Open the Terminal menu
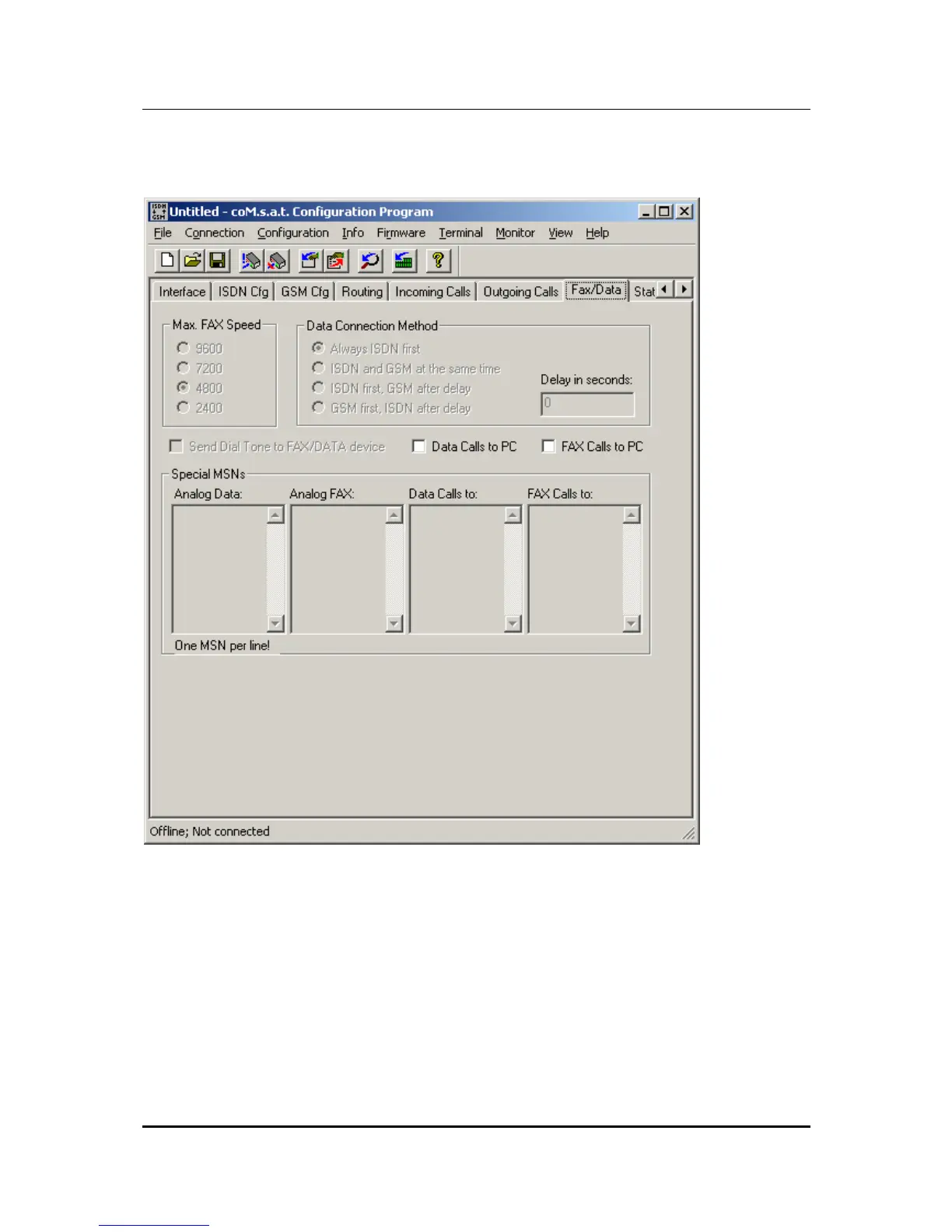Screen dimensions: 952x1232 (x=460, y=233)
